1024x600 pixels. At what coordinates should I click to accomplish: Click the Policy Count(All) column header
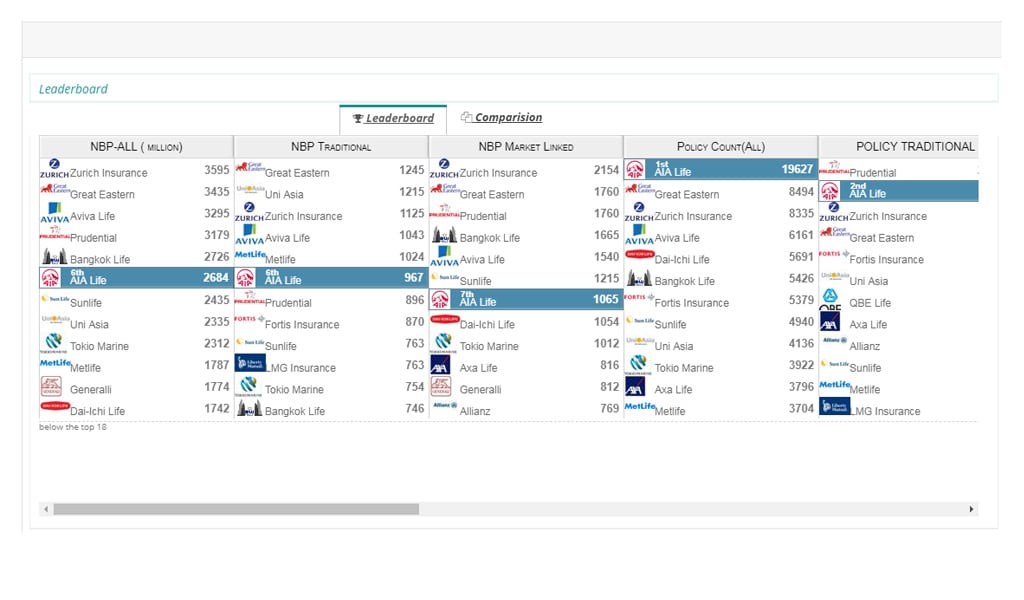[x=720, y=146]
